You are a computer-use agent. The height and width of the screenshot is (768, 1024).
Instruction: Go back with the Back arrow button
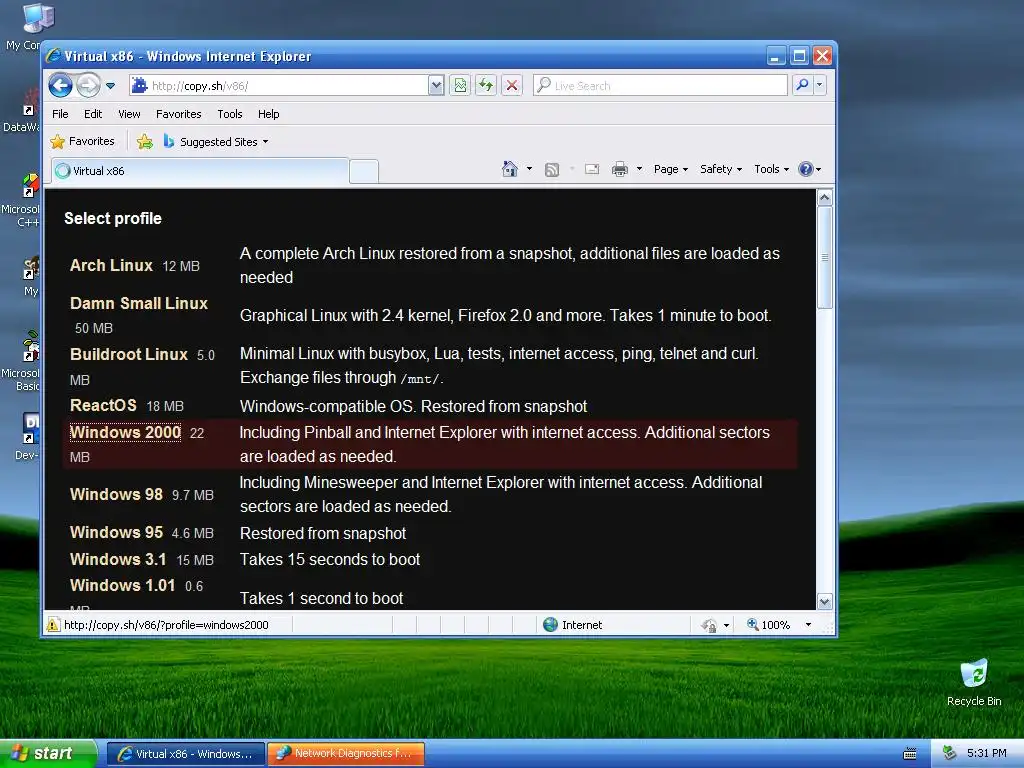tap(60, 86)
